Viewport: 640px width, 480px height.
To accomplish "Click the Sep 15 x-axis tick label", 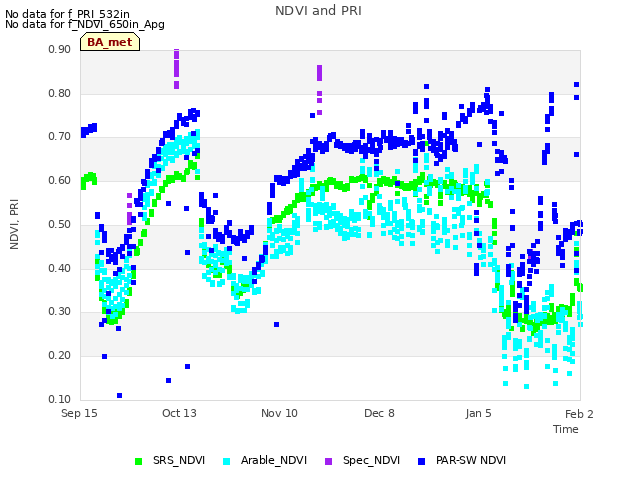I will (x=79, y=413).
